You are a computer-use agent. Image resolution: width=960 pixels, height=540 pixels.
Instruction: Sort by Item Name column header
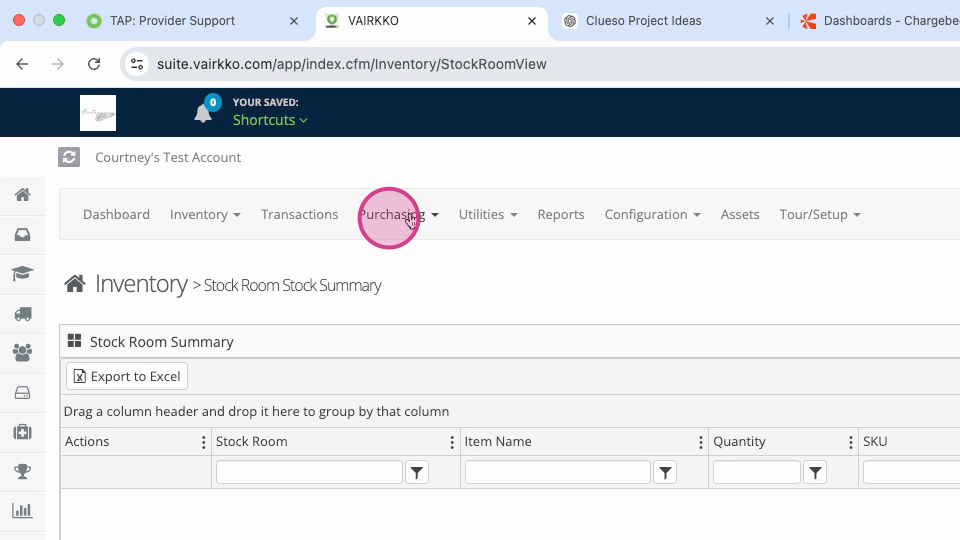(x=498, y=441)
